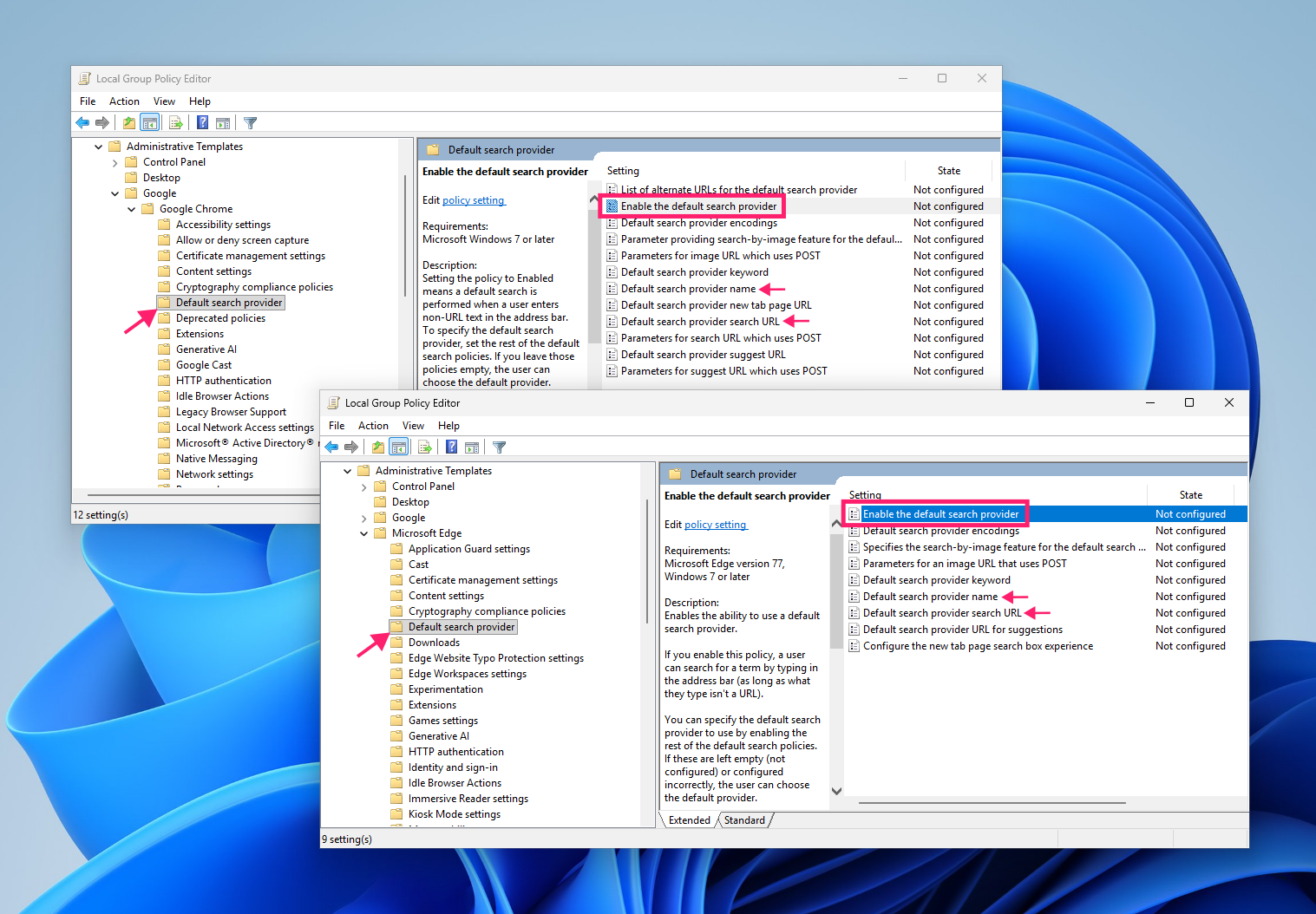1316x914 pixels.
Task: Select 'Enable the default search provider' in front list
Action: click(x=1046, y=514)
